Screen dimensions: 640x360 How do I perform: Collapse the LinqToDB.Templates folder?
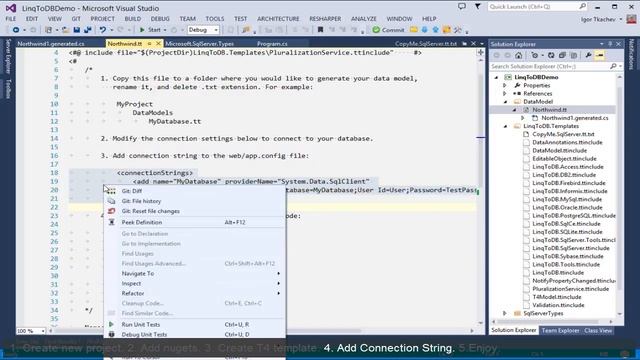pyautogui.click(x=505, y=126)
